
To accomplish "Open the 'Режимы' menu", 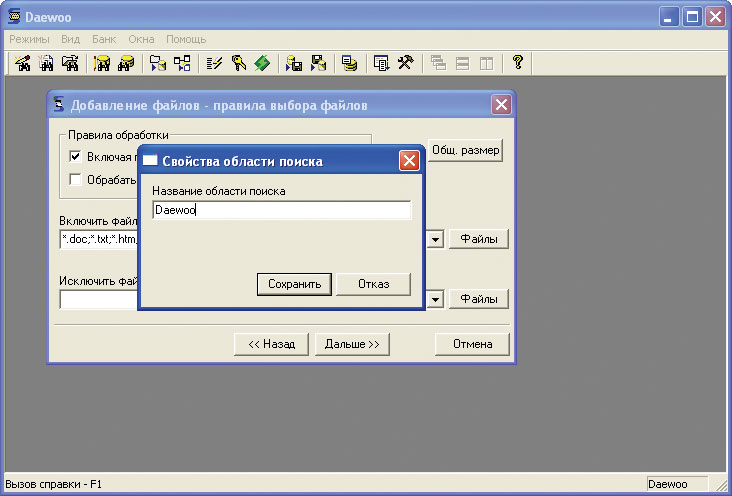I will coord(29,39).
